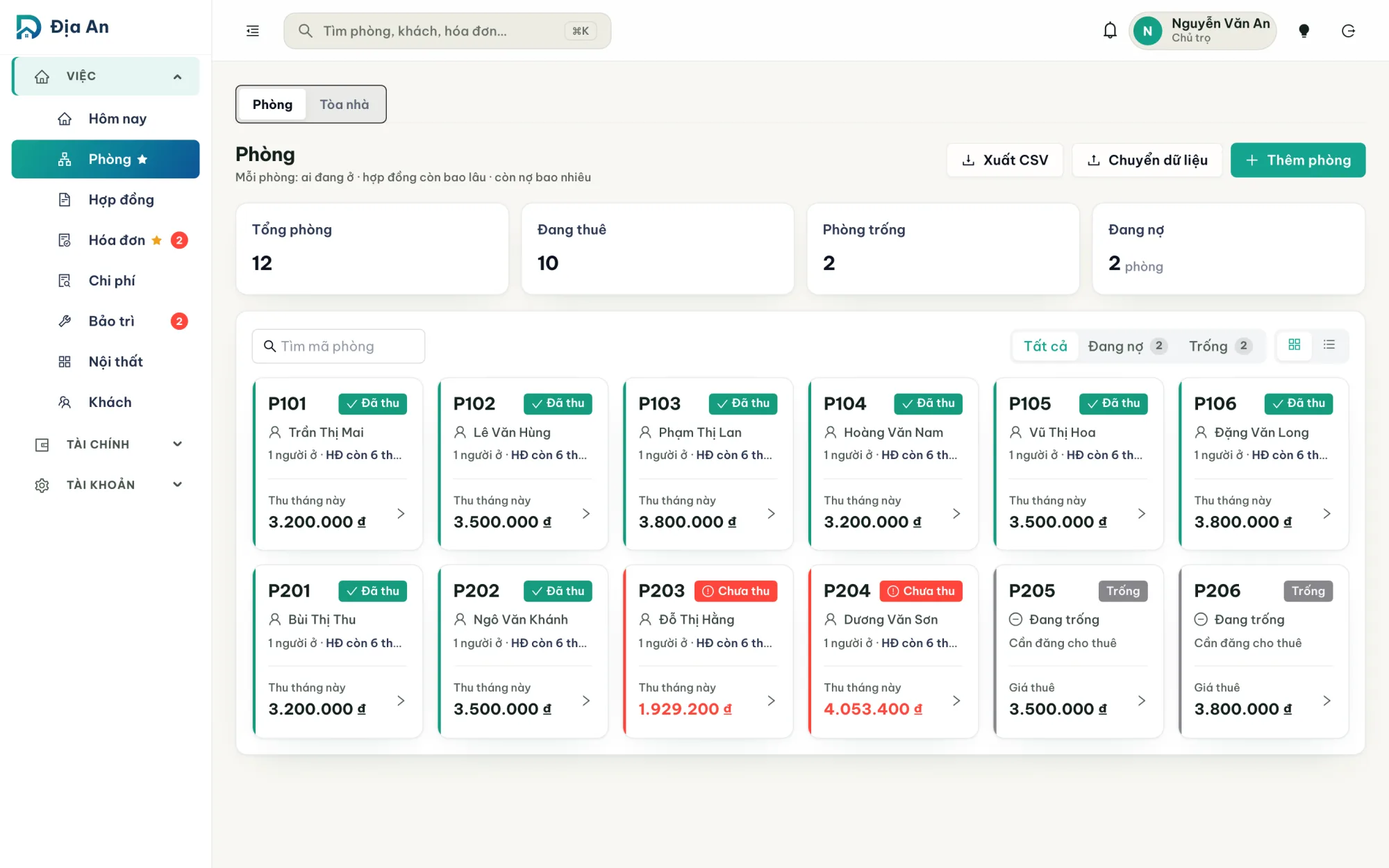The image size is (1389, 868).
Task: Click the search icon in global search
Action: (x=305, y=31)
